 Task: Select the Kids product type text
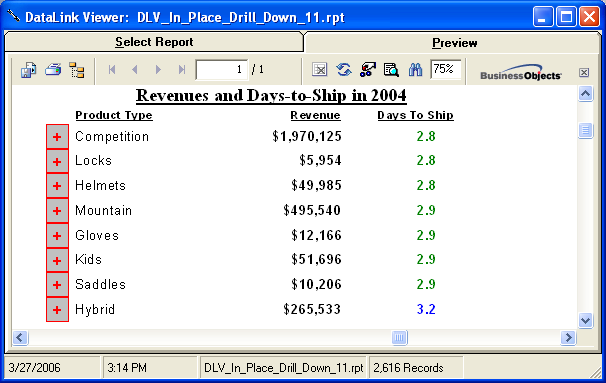coord(89,259)
